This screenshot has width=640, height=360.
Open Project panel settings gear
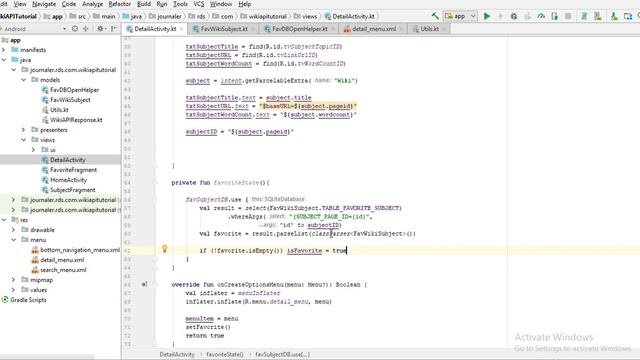tap(100, 29)
